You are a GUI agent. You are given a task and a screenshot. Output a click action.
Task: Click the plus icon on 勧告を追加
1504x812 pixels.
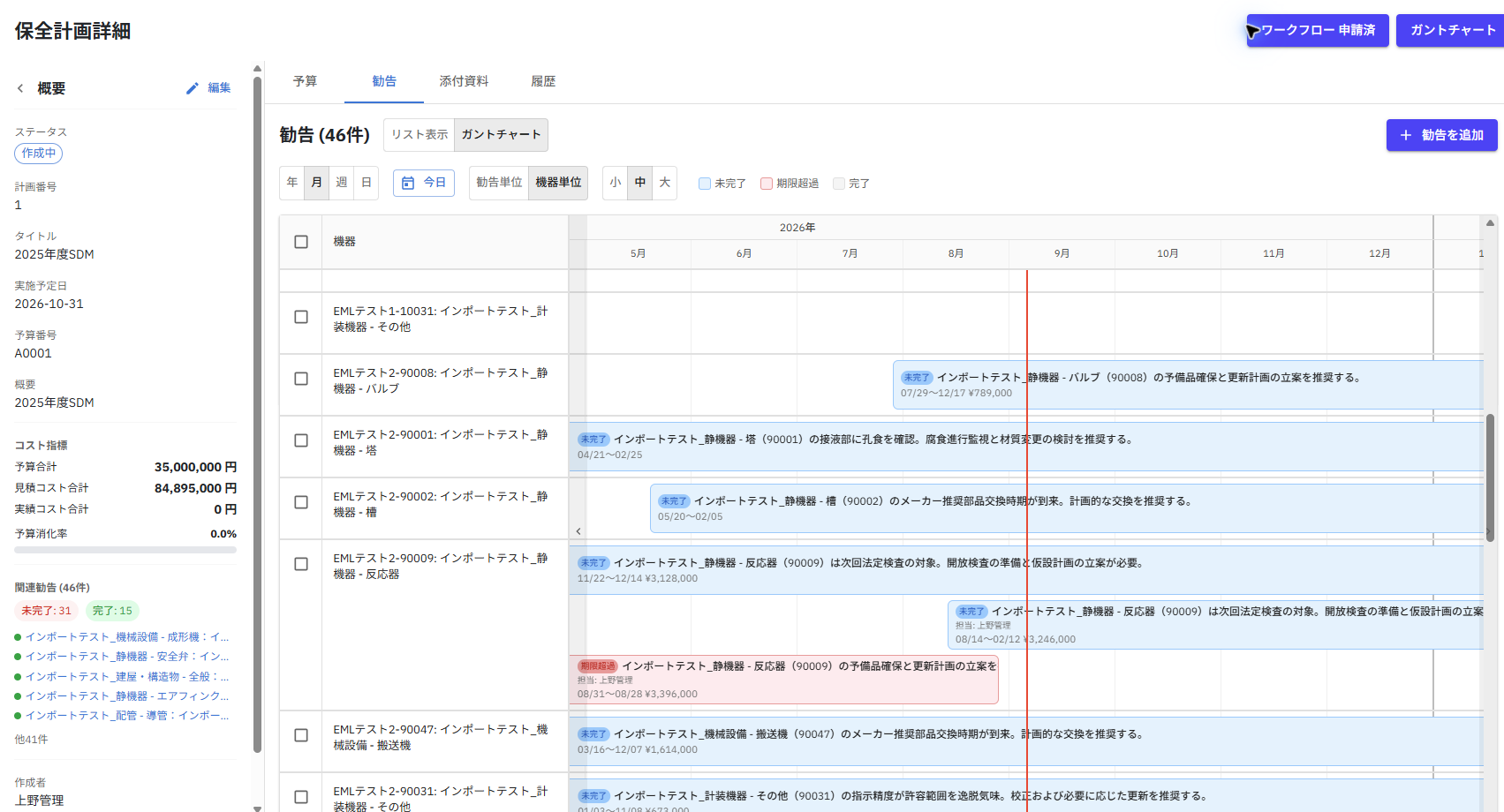click(1406, 135)
